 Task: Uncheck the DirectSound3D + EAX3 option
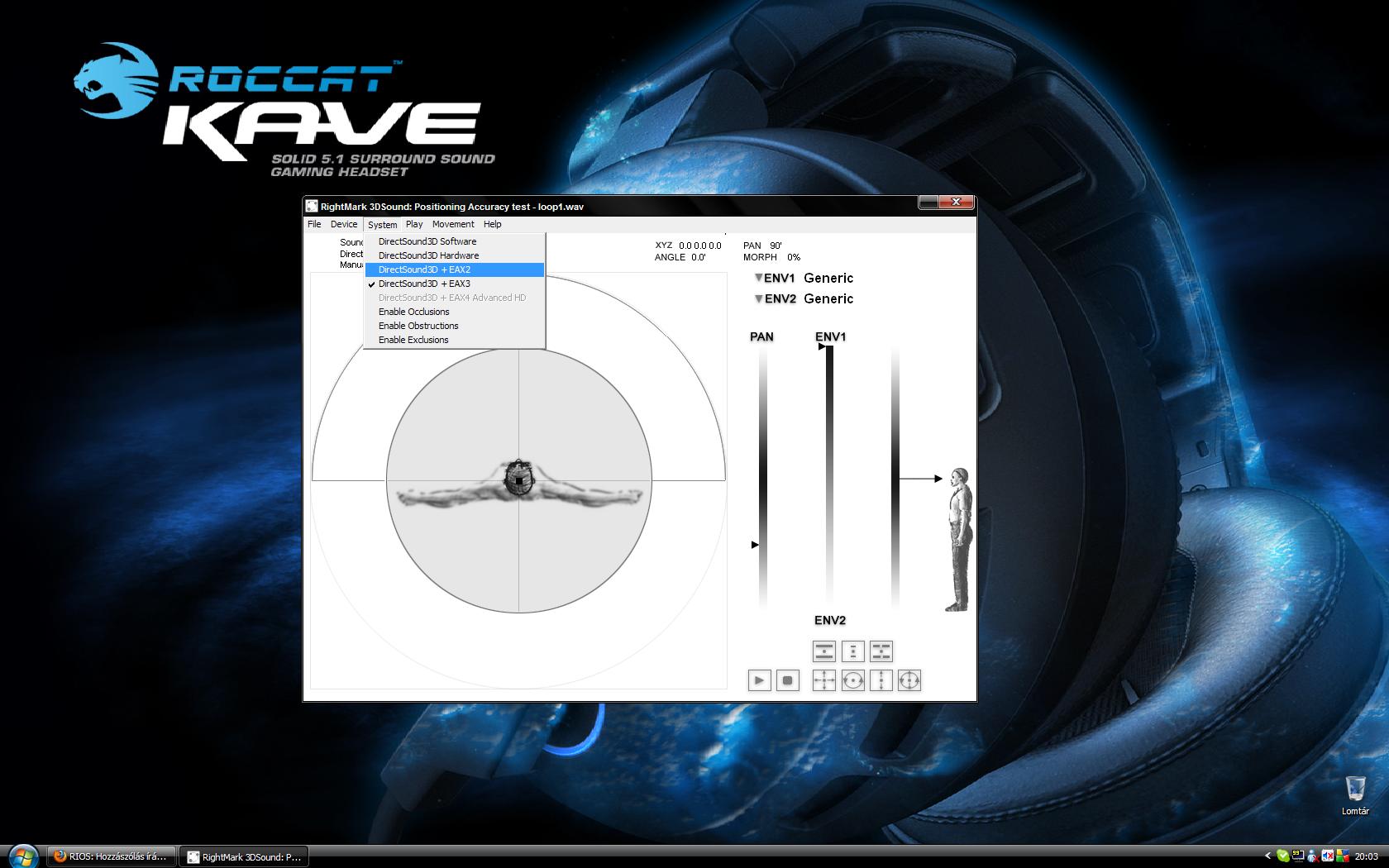(x=454, y=284)
